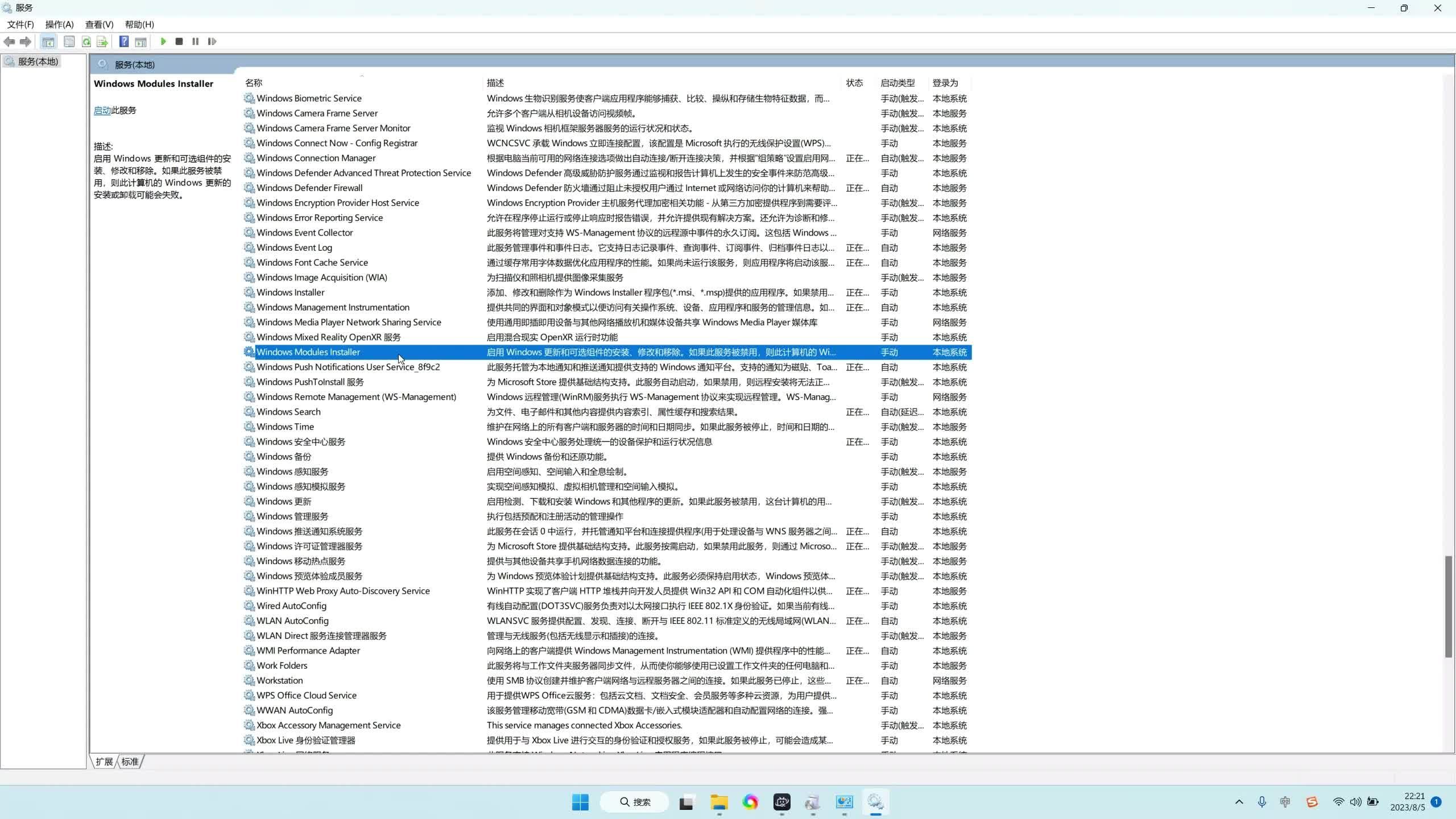Viewport: 1456px width, 819px height.
Task: Open the Properties toolbar icon
Action: pyautogui.click(x=69, y=42)
